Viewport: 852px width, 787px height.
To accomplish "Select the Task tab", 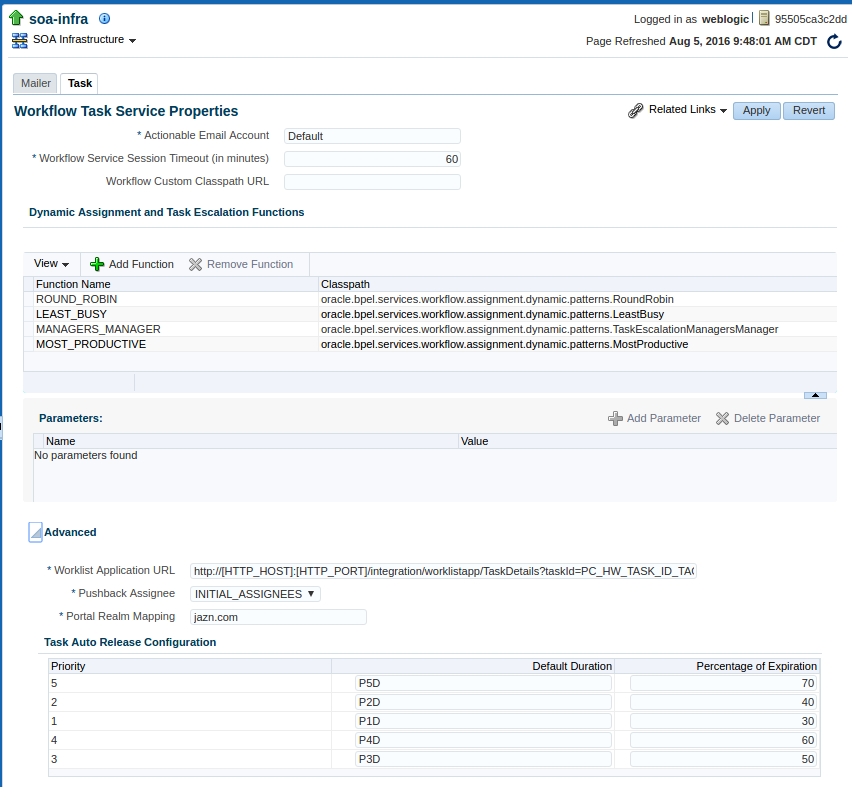I will click(x=79, y=83).
